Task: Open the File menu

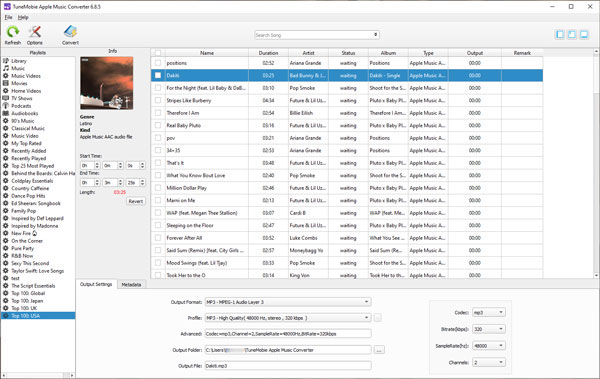Action: click(x=8, y=17)
